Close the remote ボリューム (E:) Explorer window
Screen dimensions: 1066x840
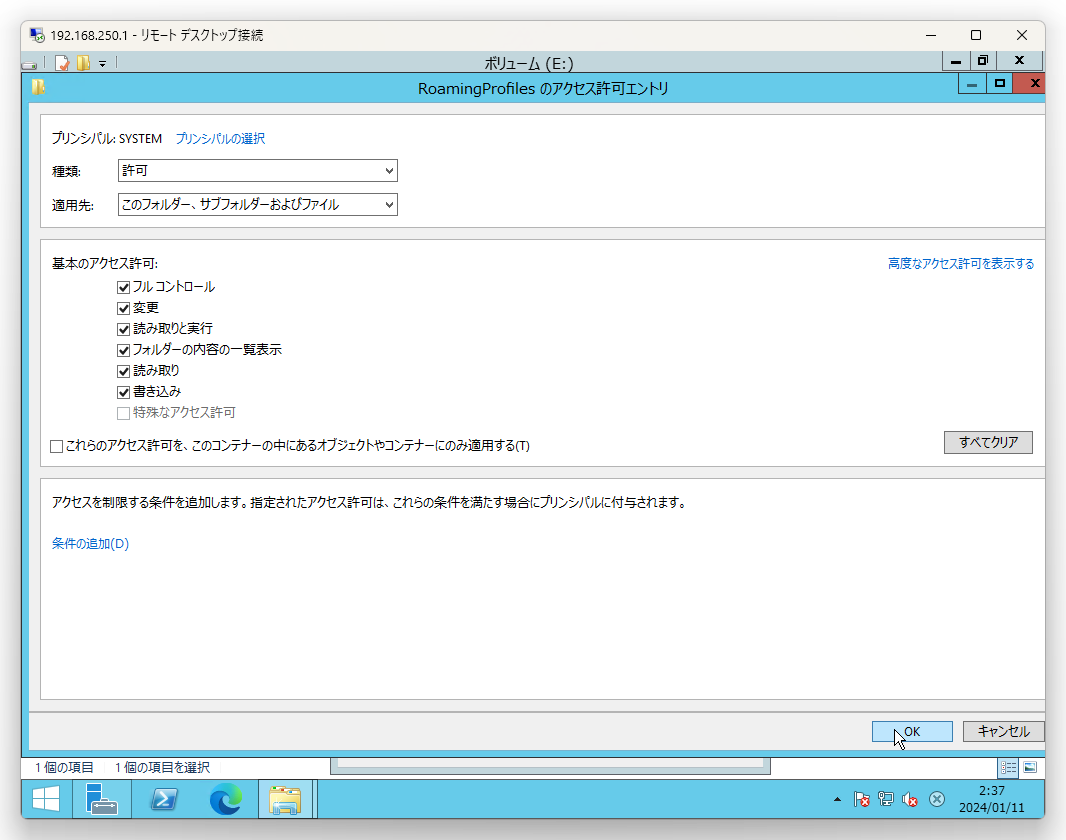(1019, 61)
